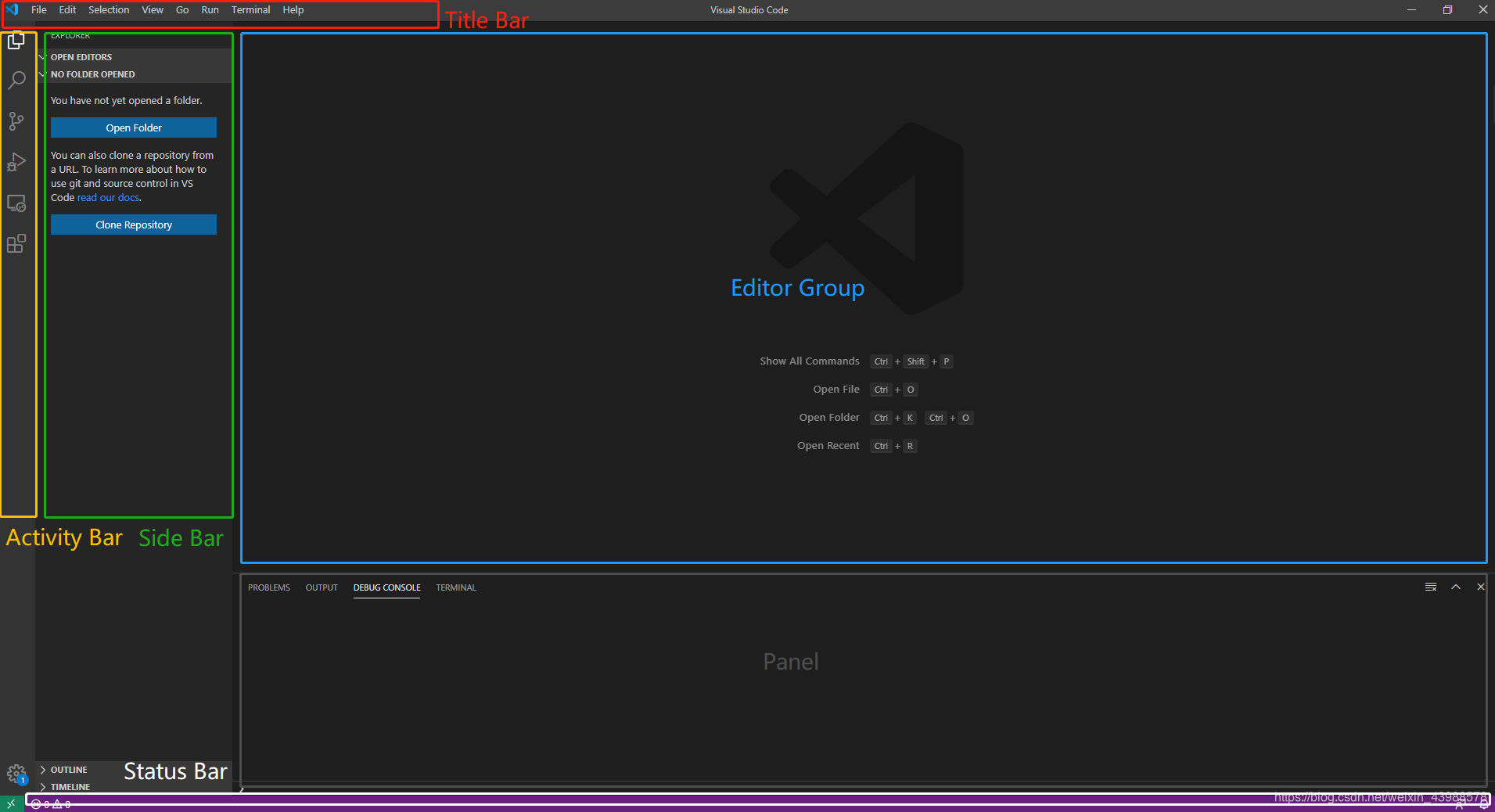Click the notifications bell in status bar
1495x812 pixels.
(x=1483, y=804)
